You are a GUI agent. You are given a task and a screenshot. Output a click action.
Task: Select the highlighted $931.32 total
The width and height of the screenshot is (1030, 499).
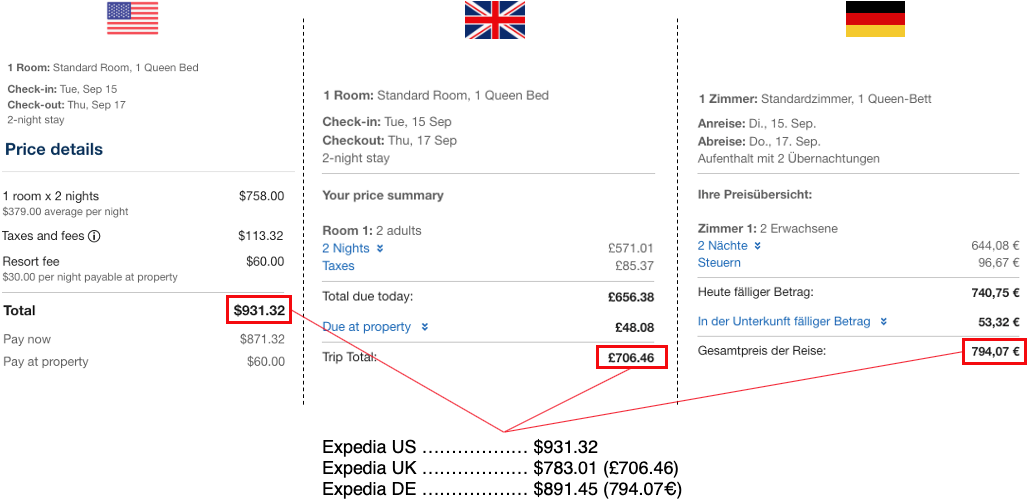pyautogui.click(x=259, y=310)
